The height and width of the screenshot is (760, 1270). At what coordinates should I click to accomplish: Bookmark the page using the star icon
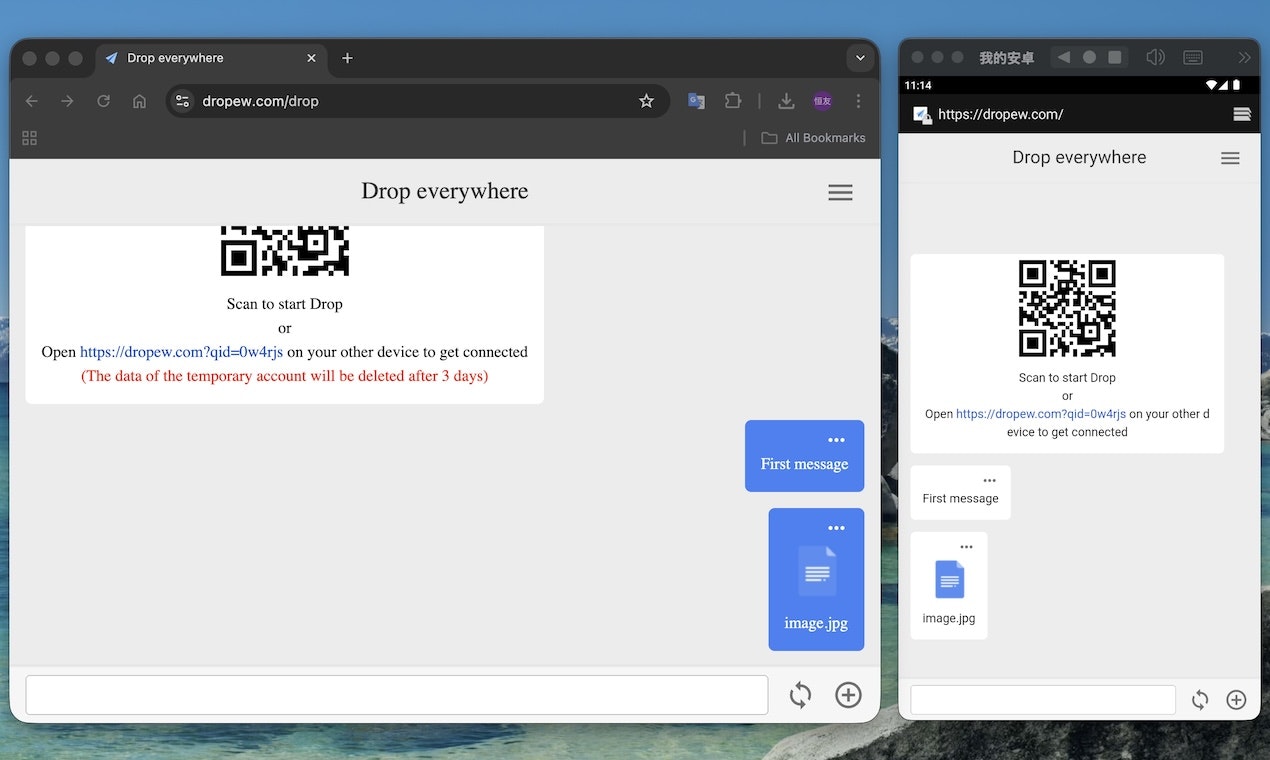click(x=646, y=100)
